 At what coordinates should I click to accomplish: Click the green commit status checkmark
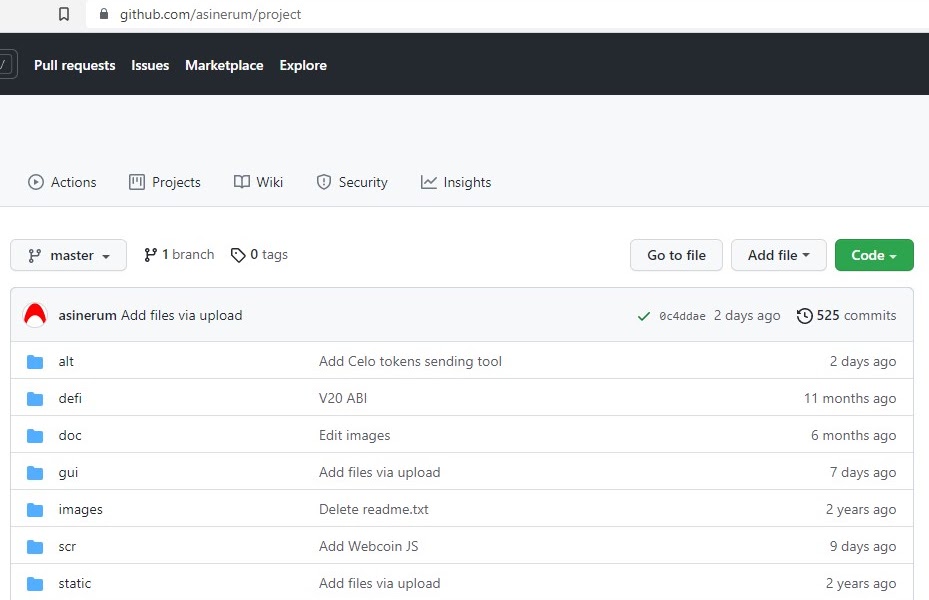click(x=643, y=316)
